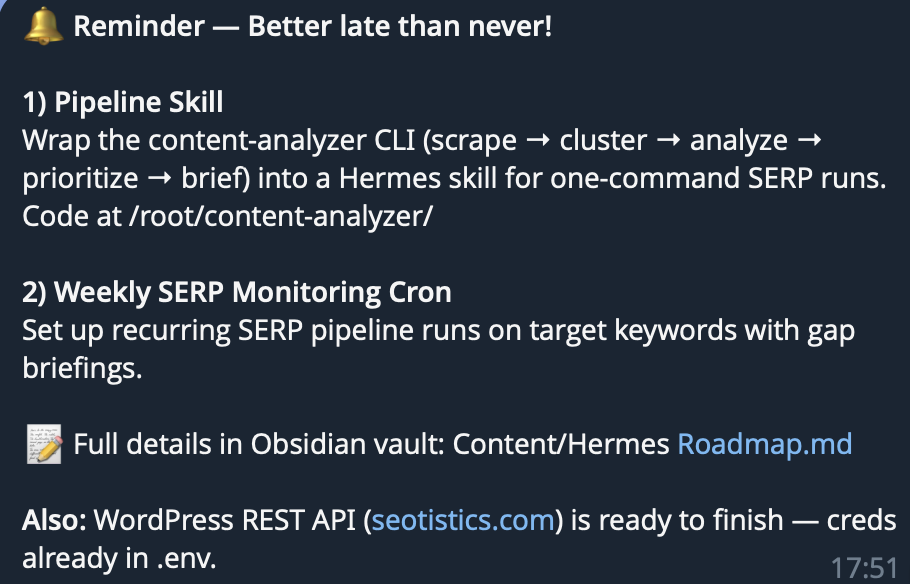The image size is (910, 584).
Task: Select the '1) Pipeline Skill' heading
Action: [x=122, y=102]
